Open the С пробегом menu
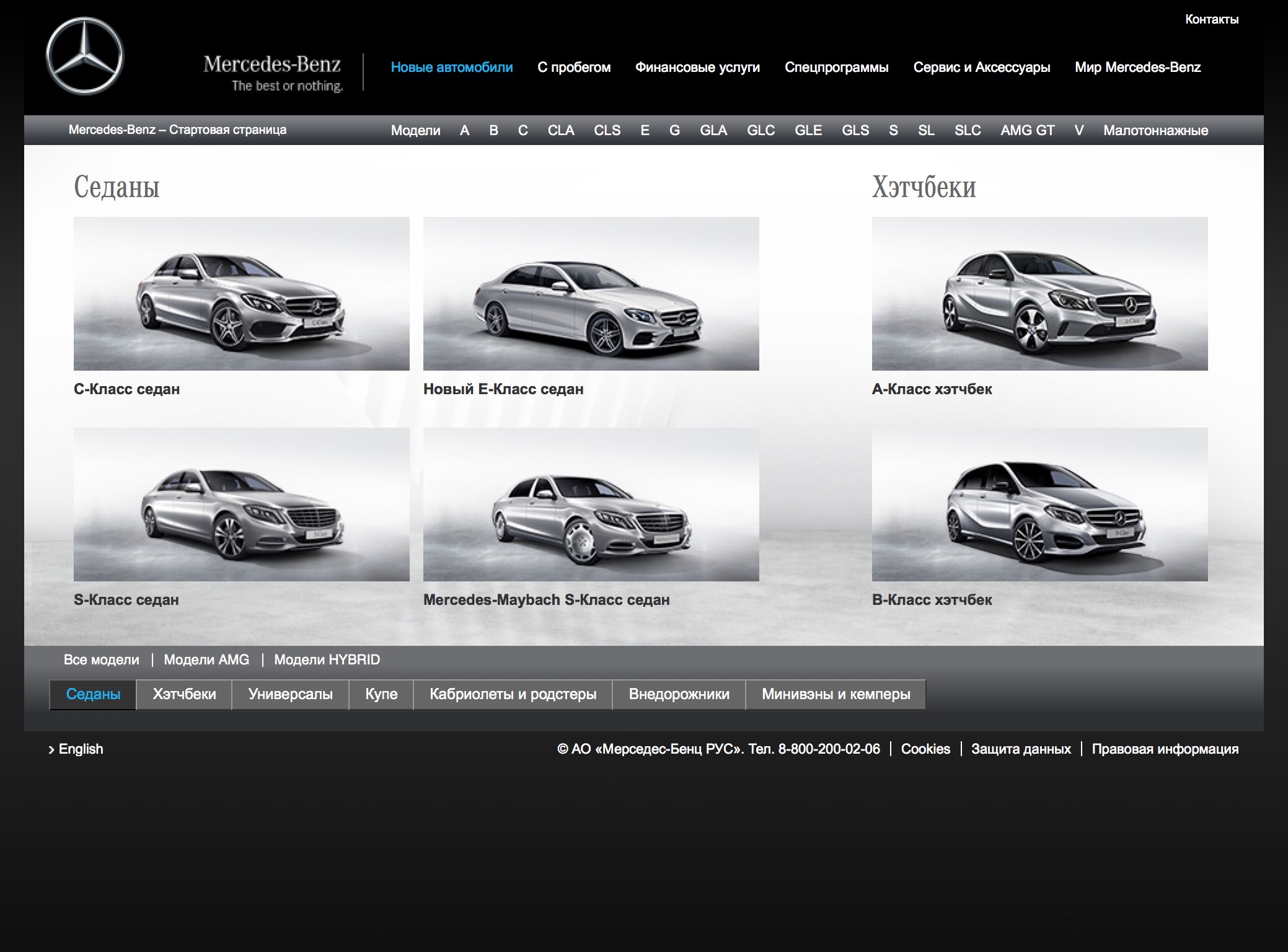 click(574, 67)
